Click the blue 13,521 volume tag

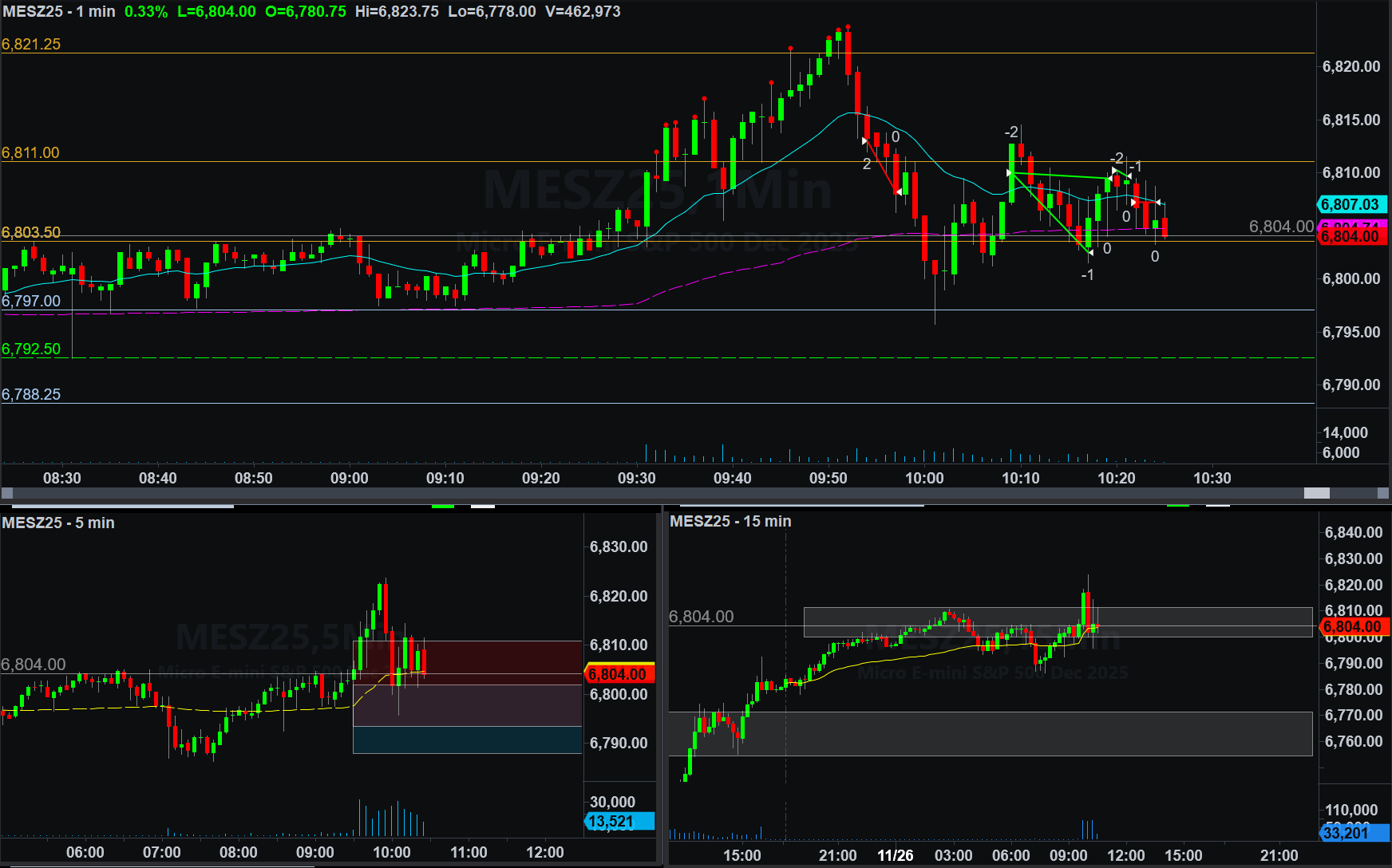(x=619, y=822)
